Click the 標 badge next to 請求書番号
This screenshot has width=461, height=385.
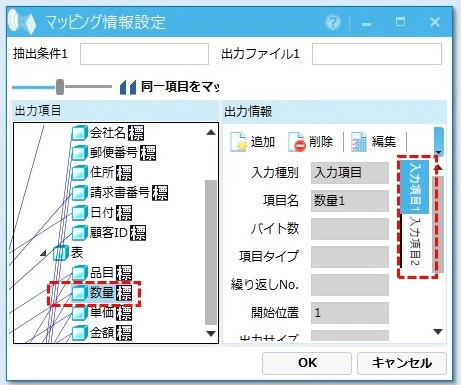coord(160,193)
